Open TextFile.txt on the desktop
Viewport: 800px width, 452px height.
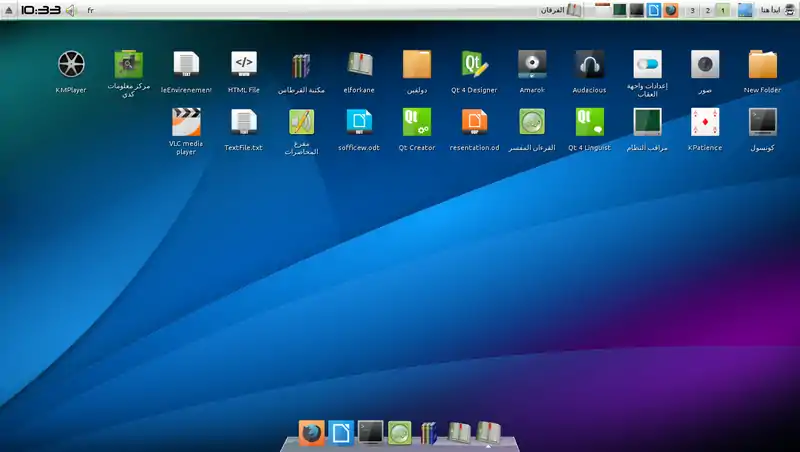coord(244,123)
